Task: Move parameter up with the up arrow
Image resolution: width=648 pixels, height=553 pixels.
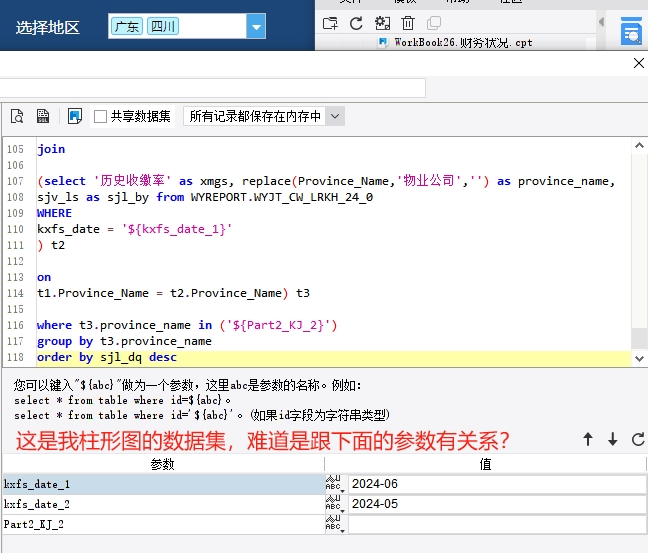Action: click(x=588, y=439)
